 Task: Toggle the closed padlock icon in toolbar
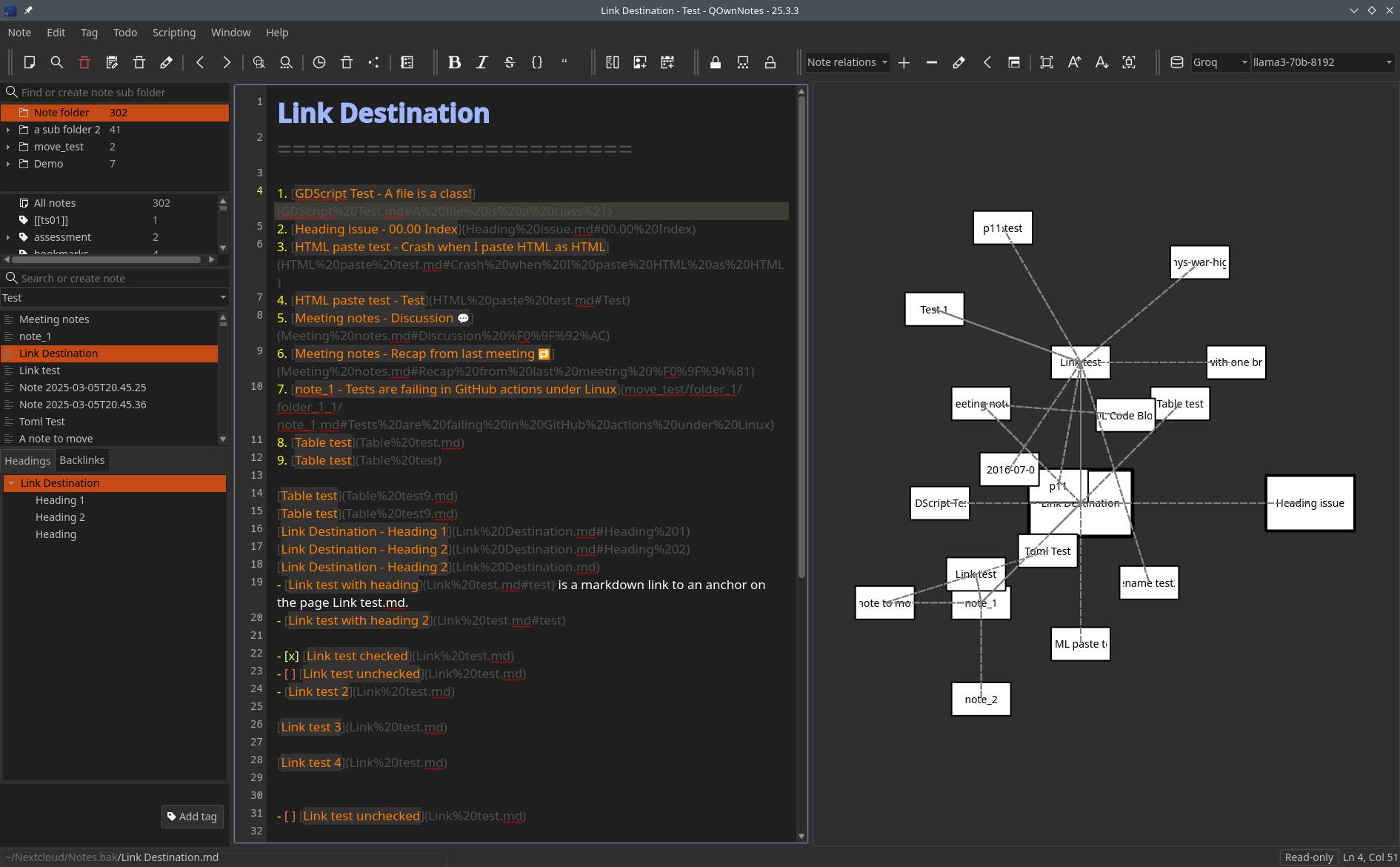716,63
